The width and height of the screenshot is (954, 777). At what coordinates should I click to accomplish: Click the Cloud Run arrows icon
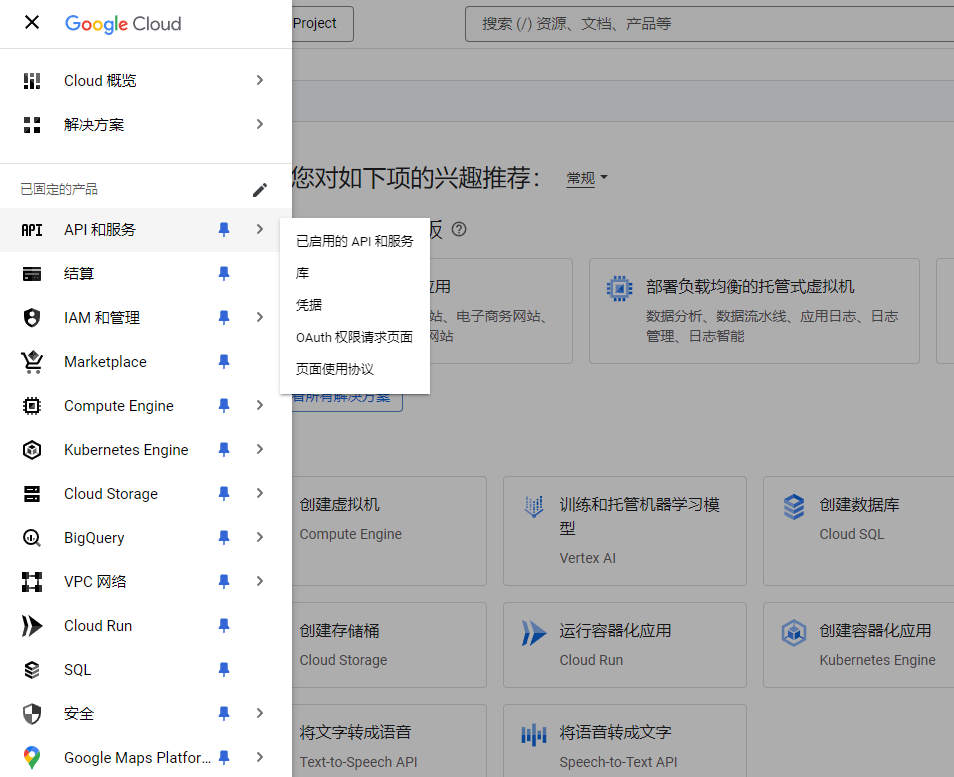(x=32, y=625)
